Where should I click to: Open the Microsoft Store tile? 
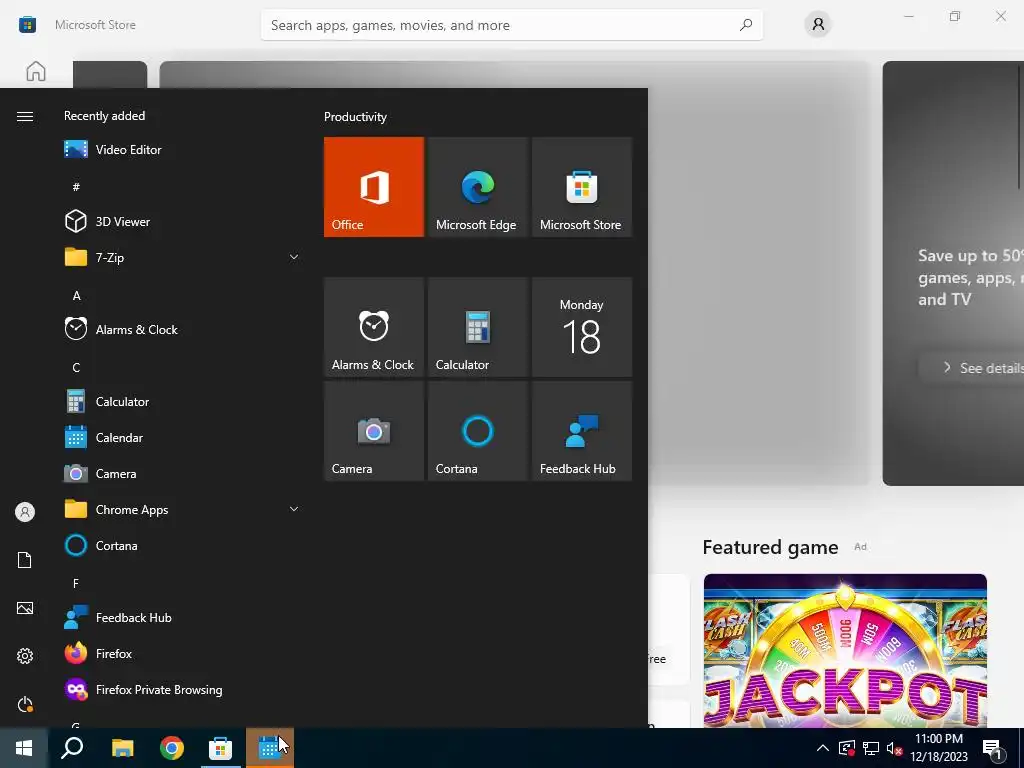(x=582, y=187)
